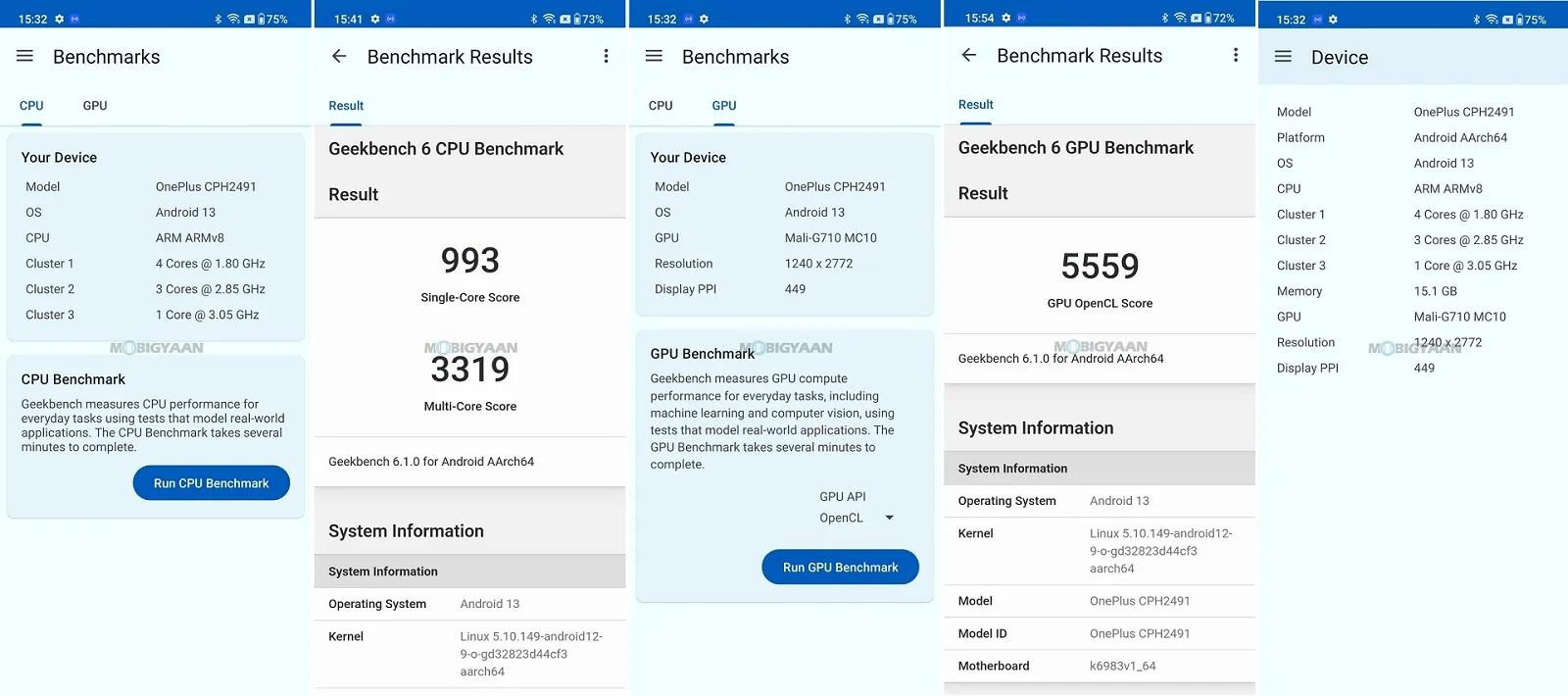Screen dimensions: 1568x696
Task: Tap Geekbench 6.1.0 version text under Multi-Core Score
Action: point(431,462)
